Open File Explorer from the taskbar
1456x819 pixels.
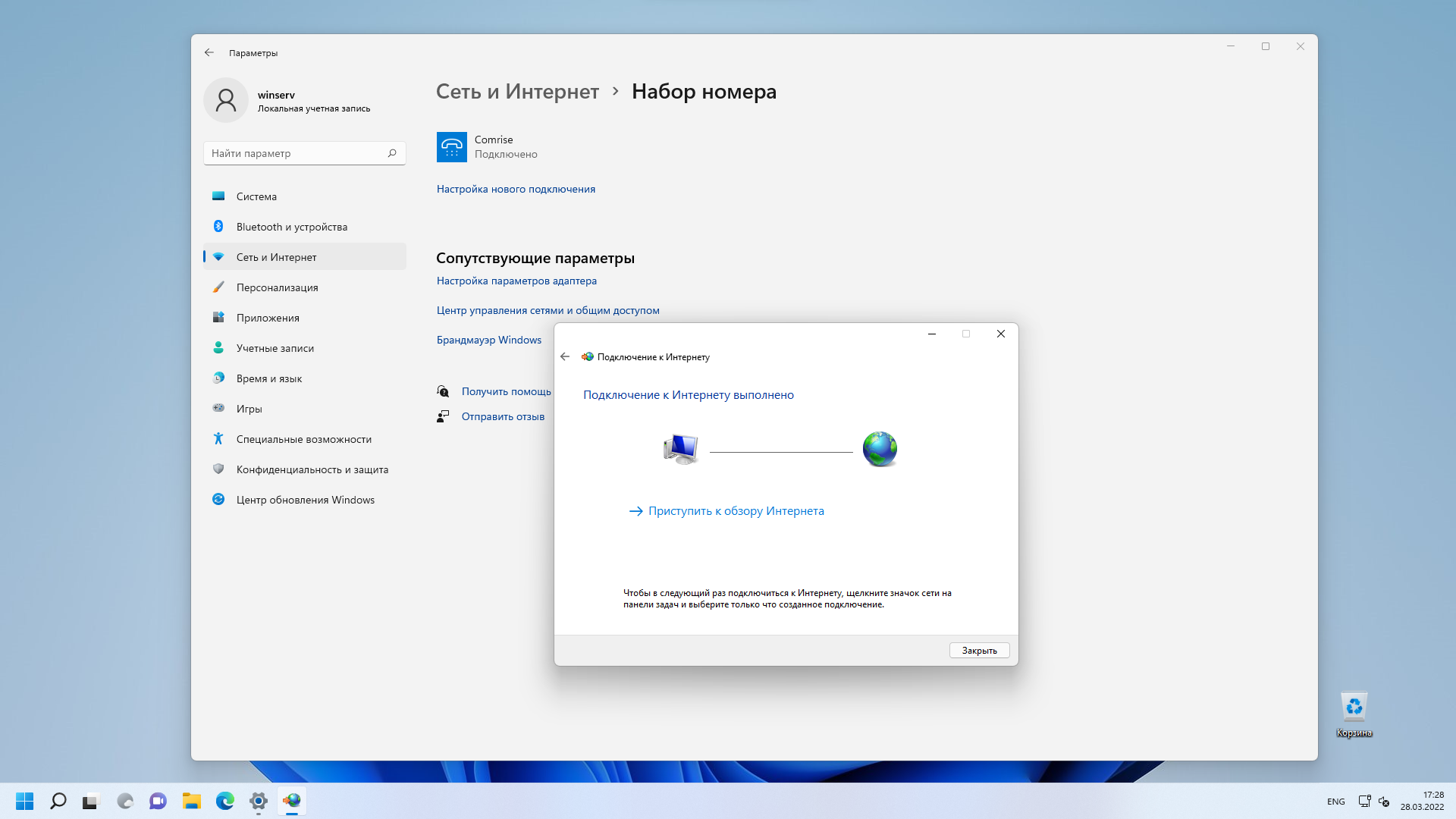click(x=191, y=801)
